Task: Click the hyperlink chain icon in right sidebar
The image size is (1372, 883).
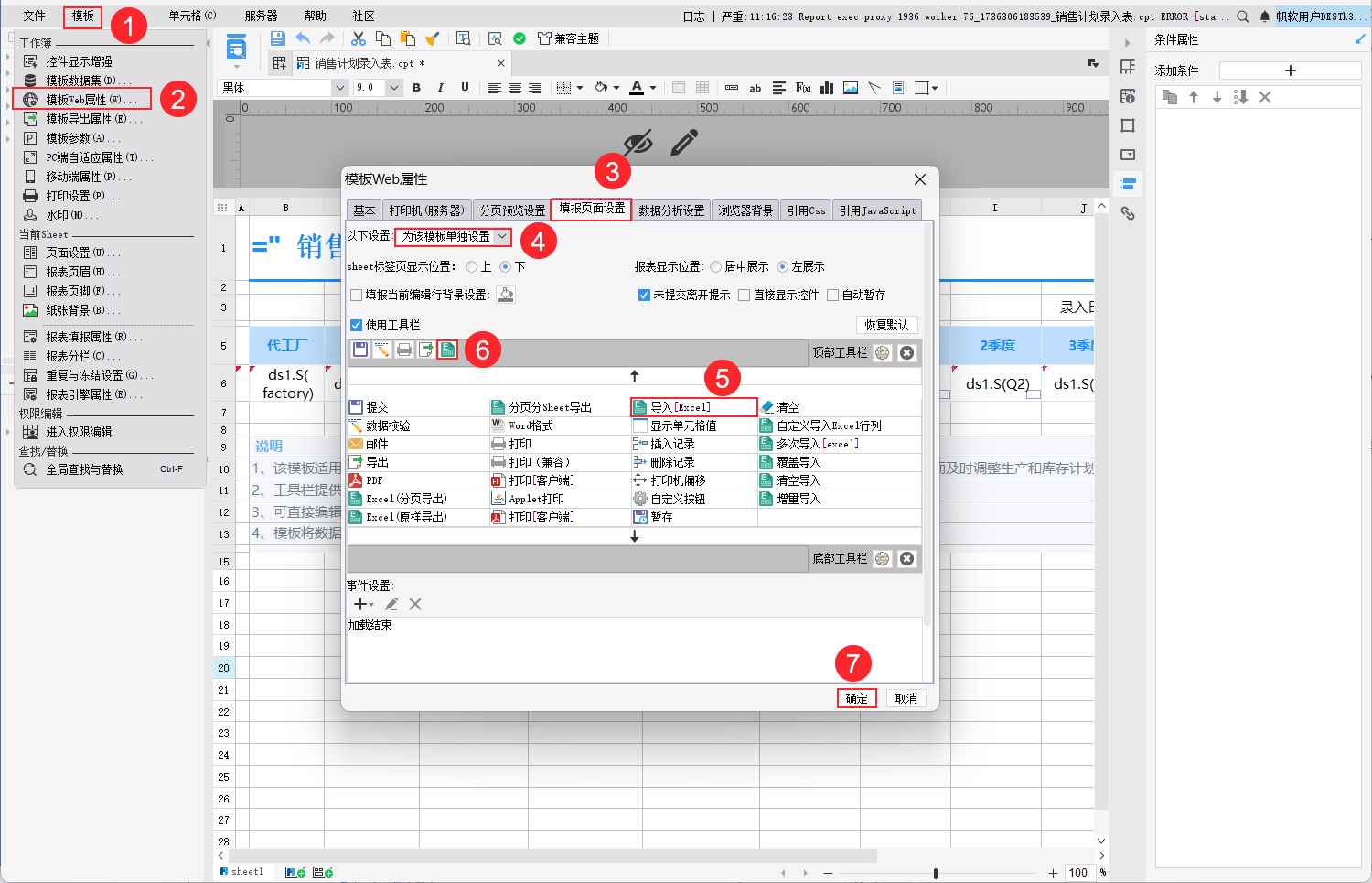Action: [x=1128, y=213]
